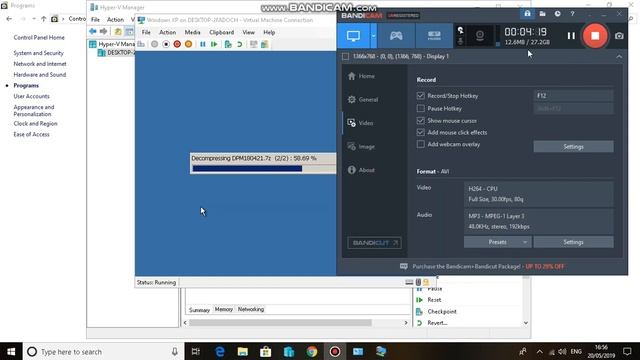640x360 pixels.
Task: Enable Add webcam overlay checkbox
Action: point(420,144)
